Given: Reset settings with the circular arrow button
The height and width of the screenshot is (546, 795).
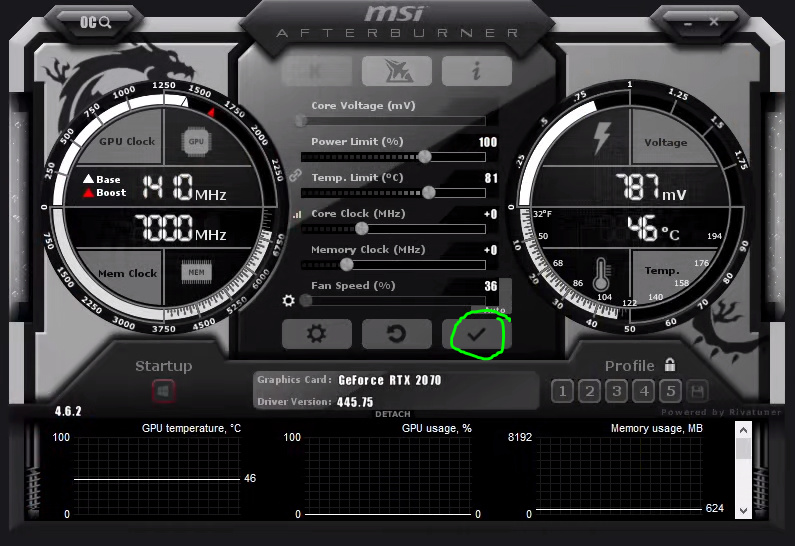Looking at the screenshot, I should pyautogui.click(x=397, y=334).
